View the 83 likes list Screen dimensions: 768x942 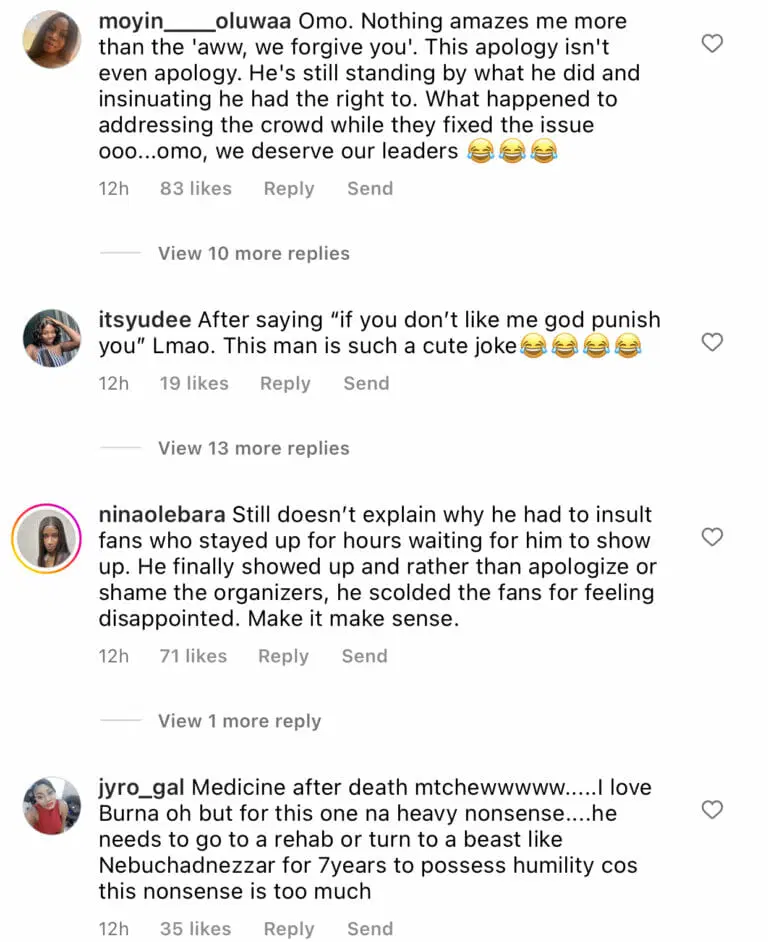pos(195,188)
